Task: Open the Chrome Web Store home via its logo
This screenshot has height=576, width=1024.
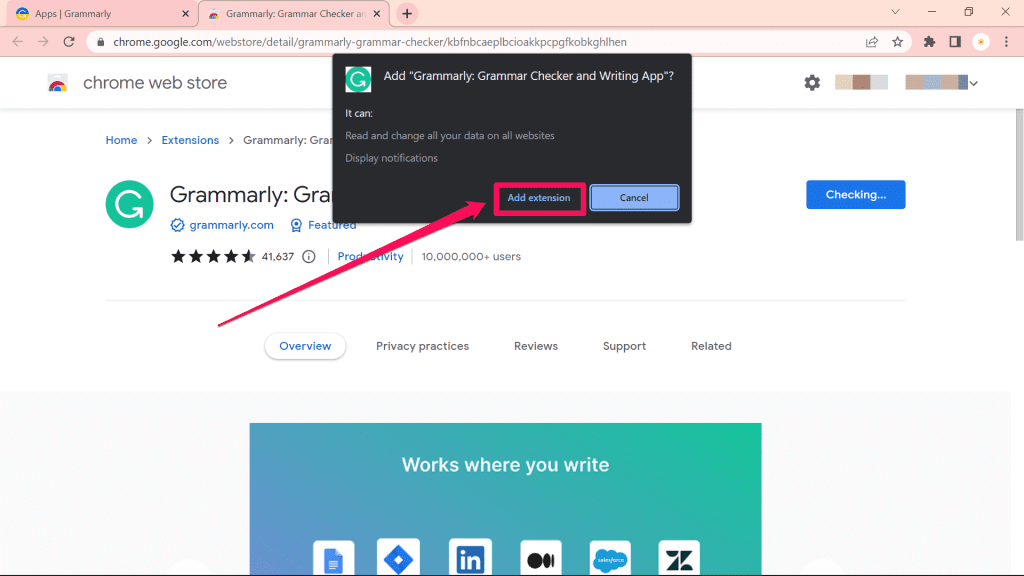Action: [58, 83]
